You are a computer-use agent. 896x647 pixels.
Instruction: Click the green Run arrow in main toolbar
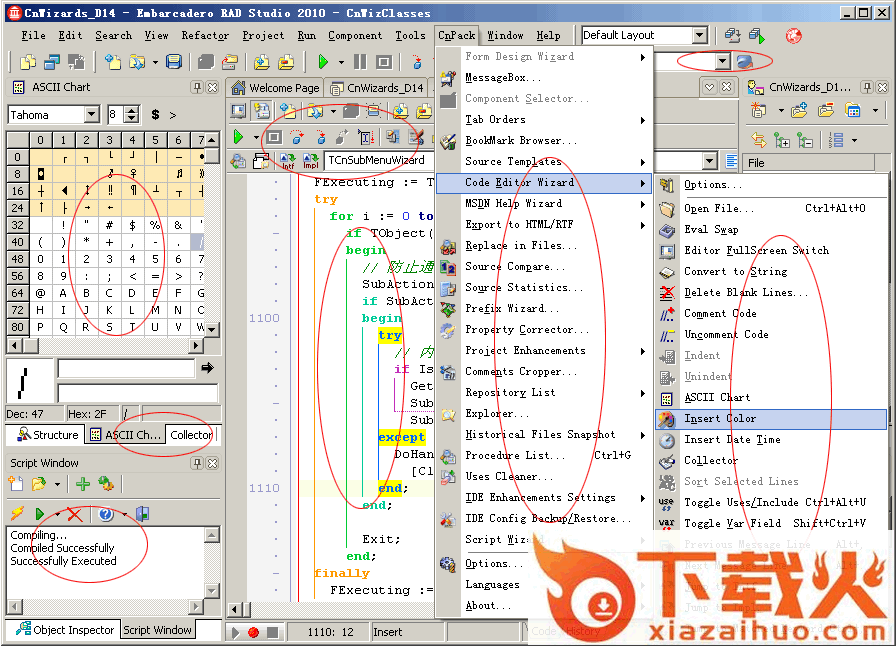pos(323,61)
